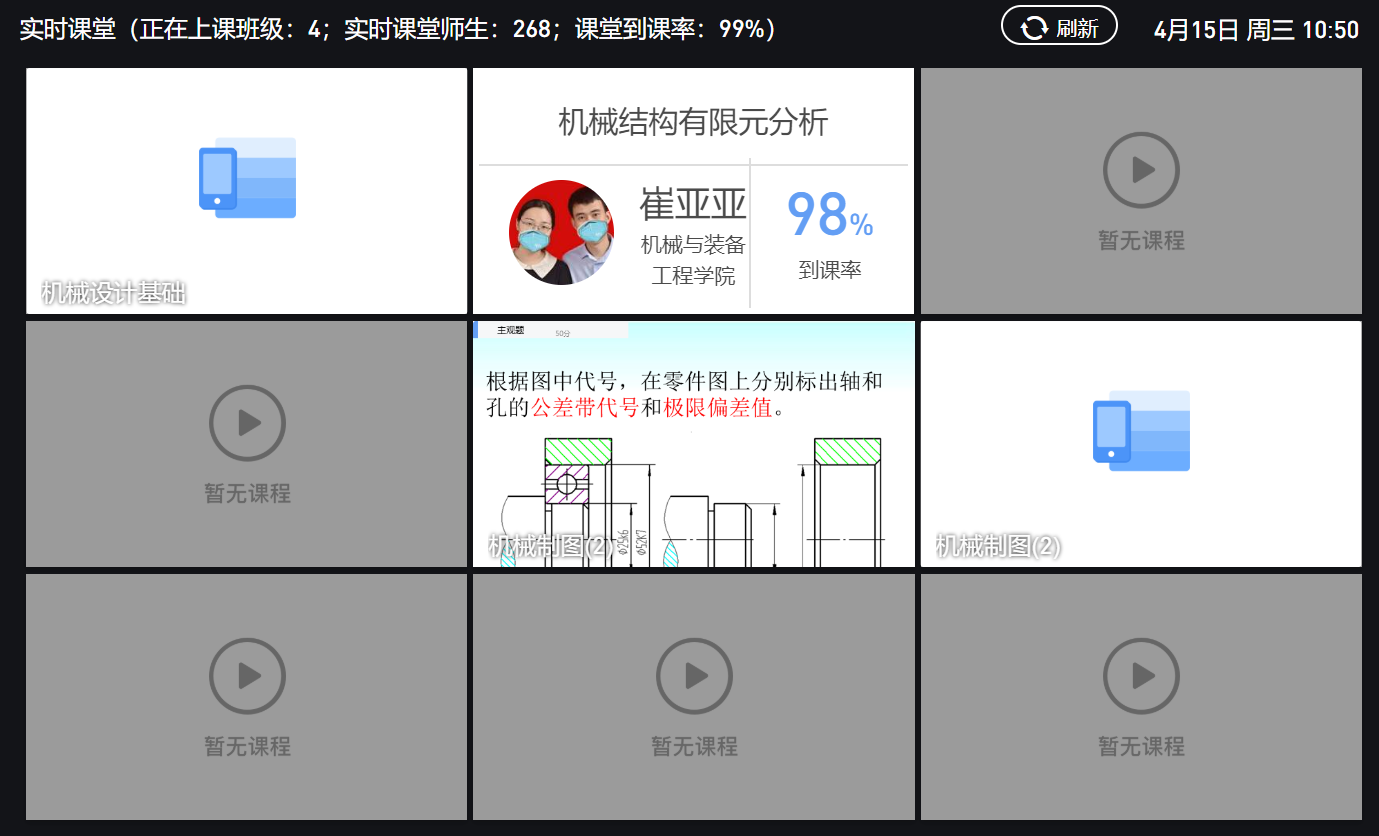Image resolution: width=1379 pixels, height=836 pixels.
Task: Click the device icon in right 机械制图(2) tile
Action: [1141, 431]
